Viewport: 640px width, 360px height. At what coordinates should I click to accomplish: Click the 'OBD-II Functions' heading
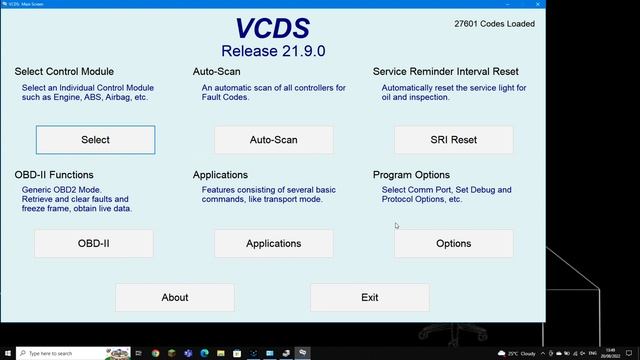click(x=54, y=175)
